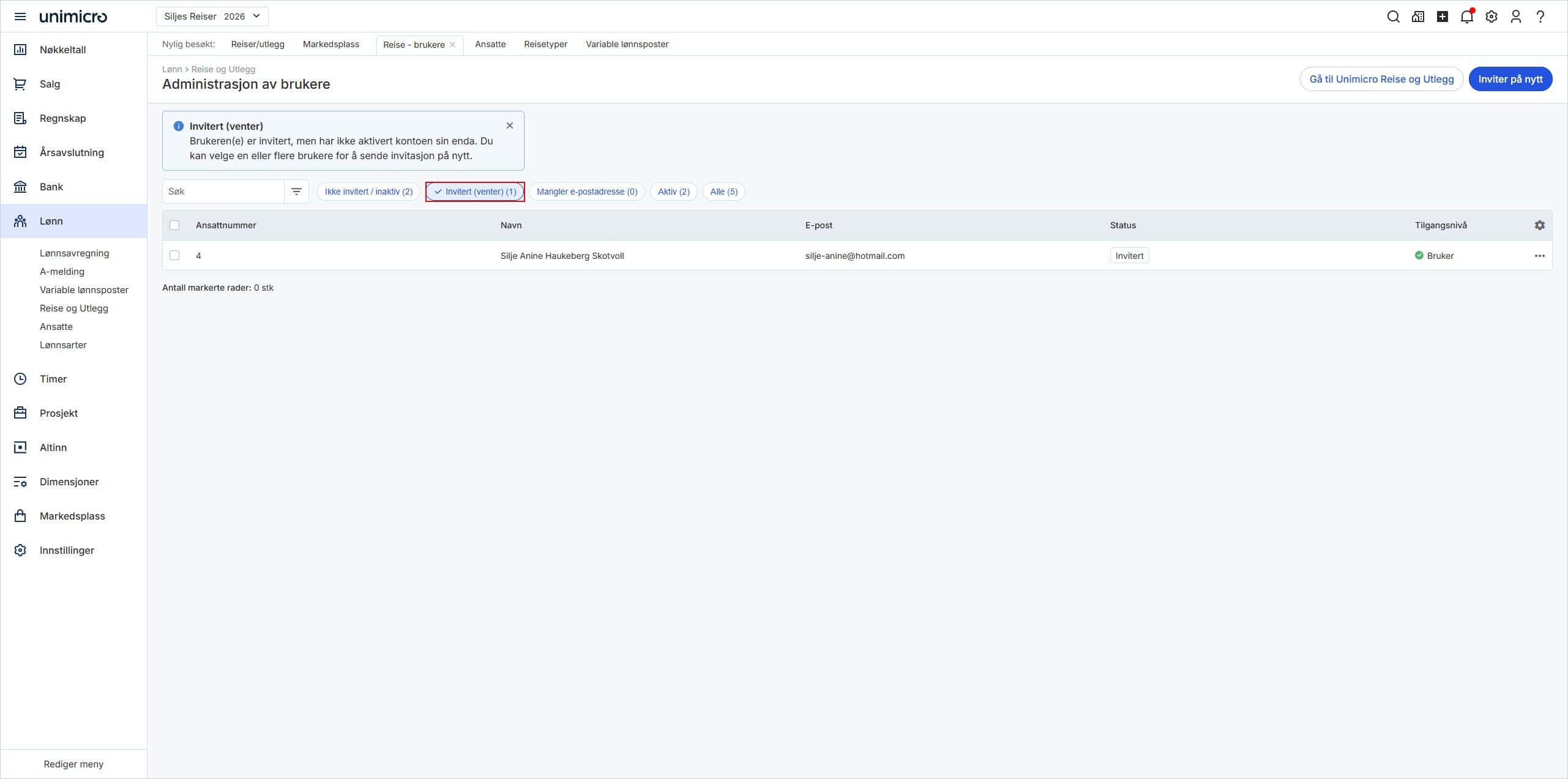Click the Inviter på nytt button
1568x779 pixels.
click(x=1510, y=79)
